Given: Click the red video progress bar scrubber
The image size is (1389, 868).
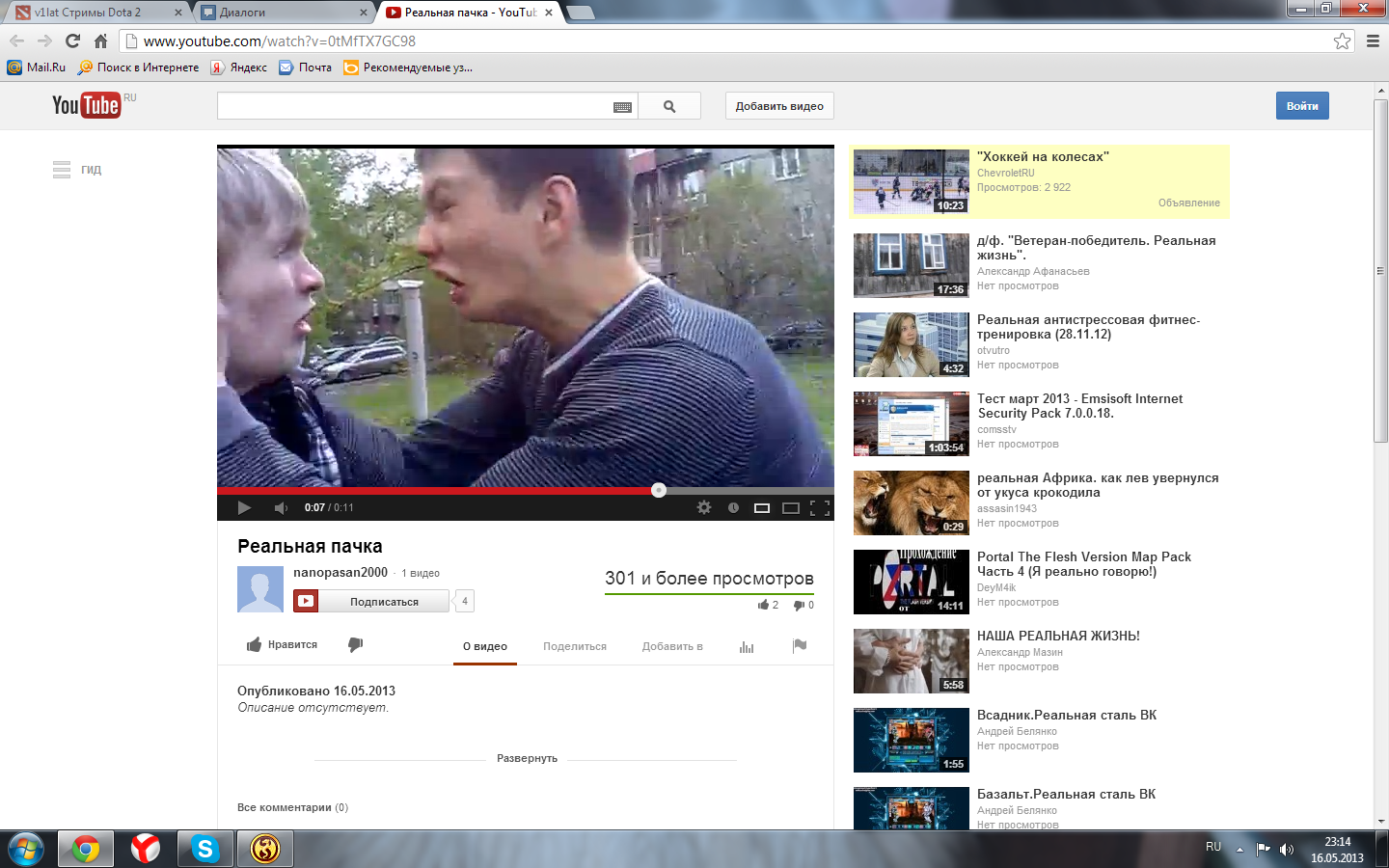Looking at the screenshot, I should pyautogui.click(x=659, y=490).
